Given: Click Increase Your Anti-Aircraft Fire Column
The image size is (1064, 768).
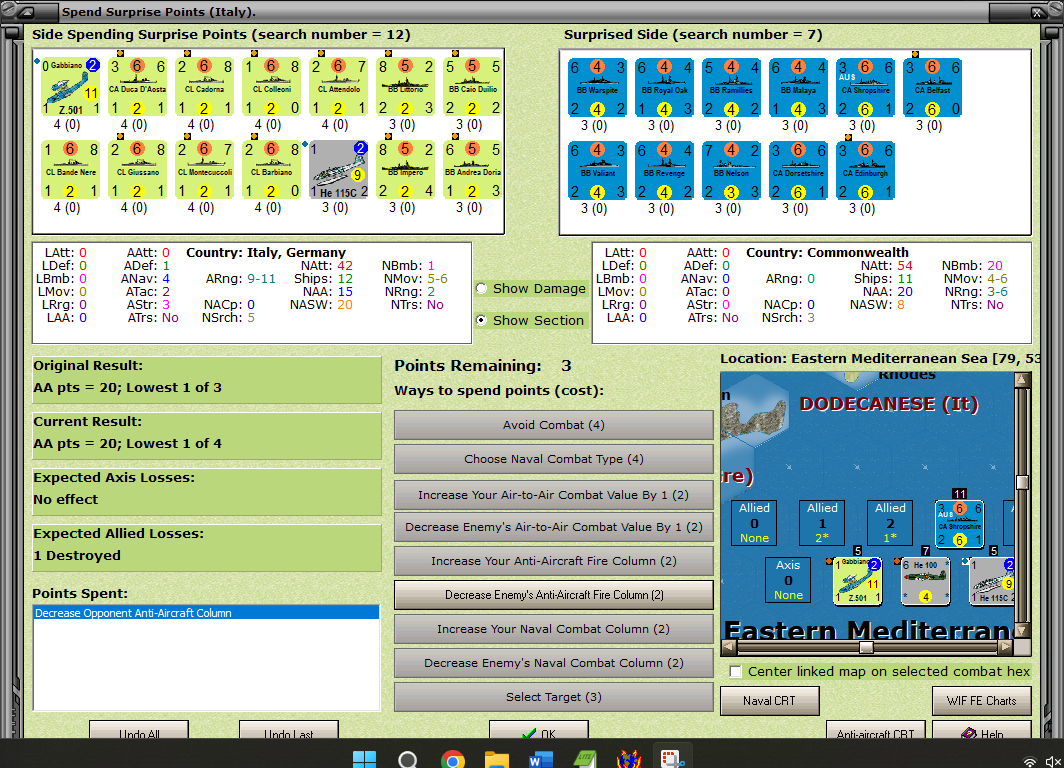Looking at the screenshot, I should click(x=554, y=561).
